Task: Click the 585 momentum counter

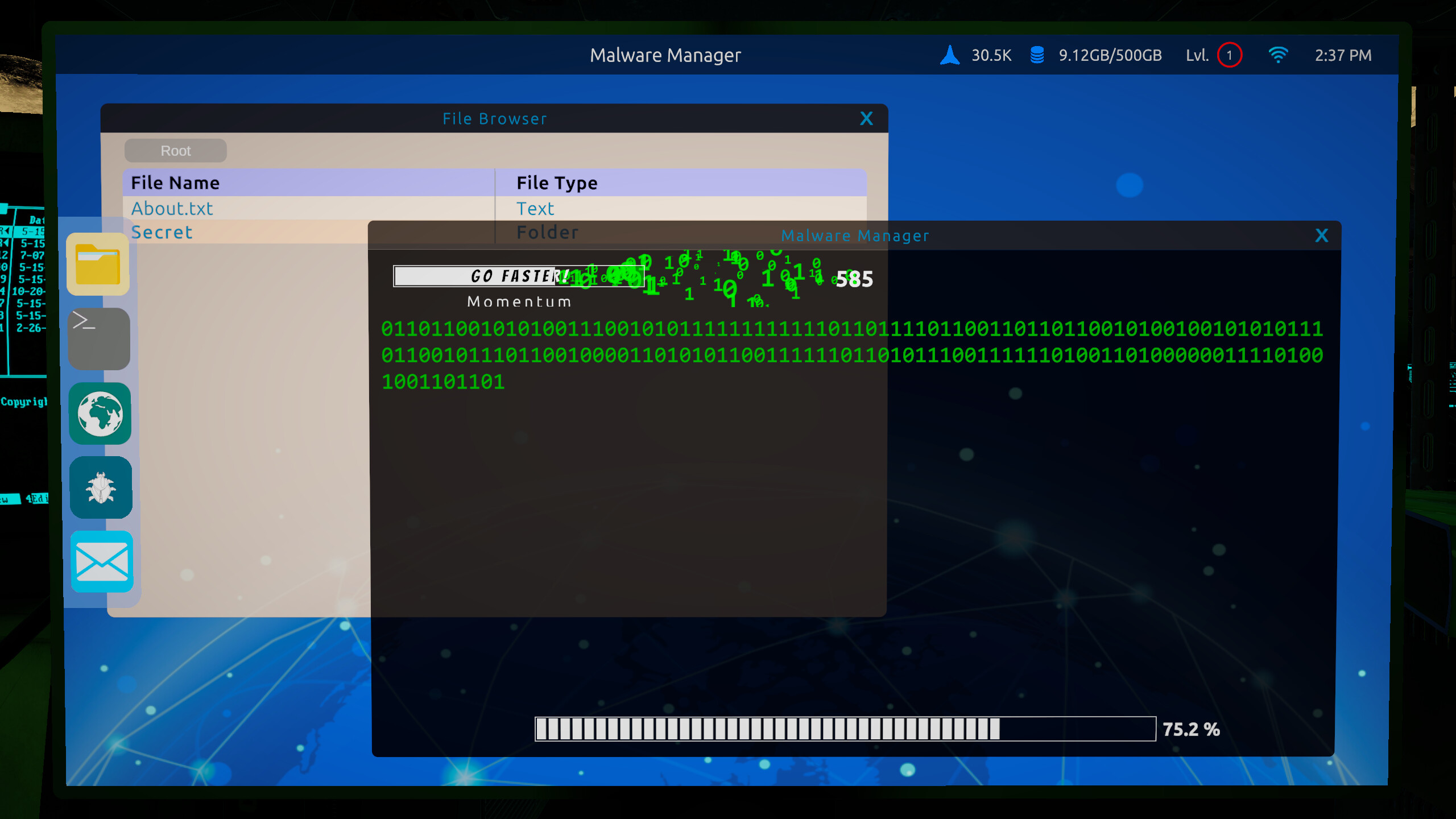Action: 854,279
